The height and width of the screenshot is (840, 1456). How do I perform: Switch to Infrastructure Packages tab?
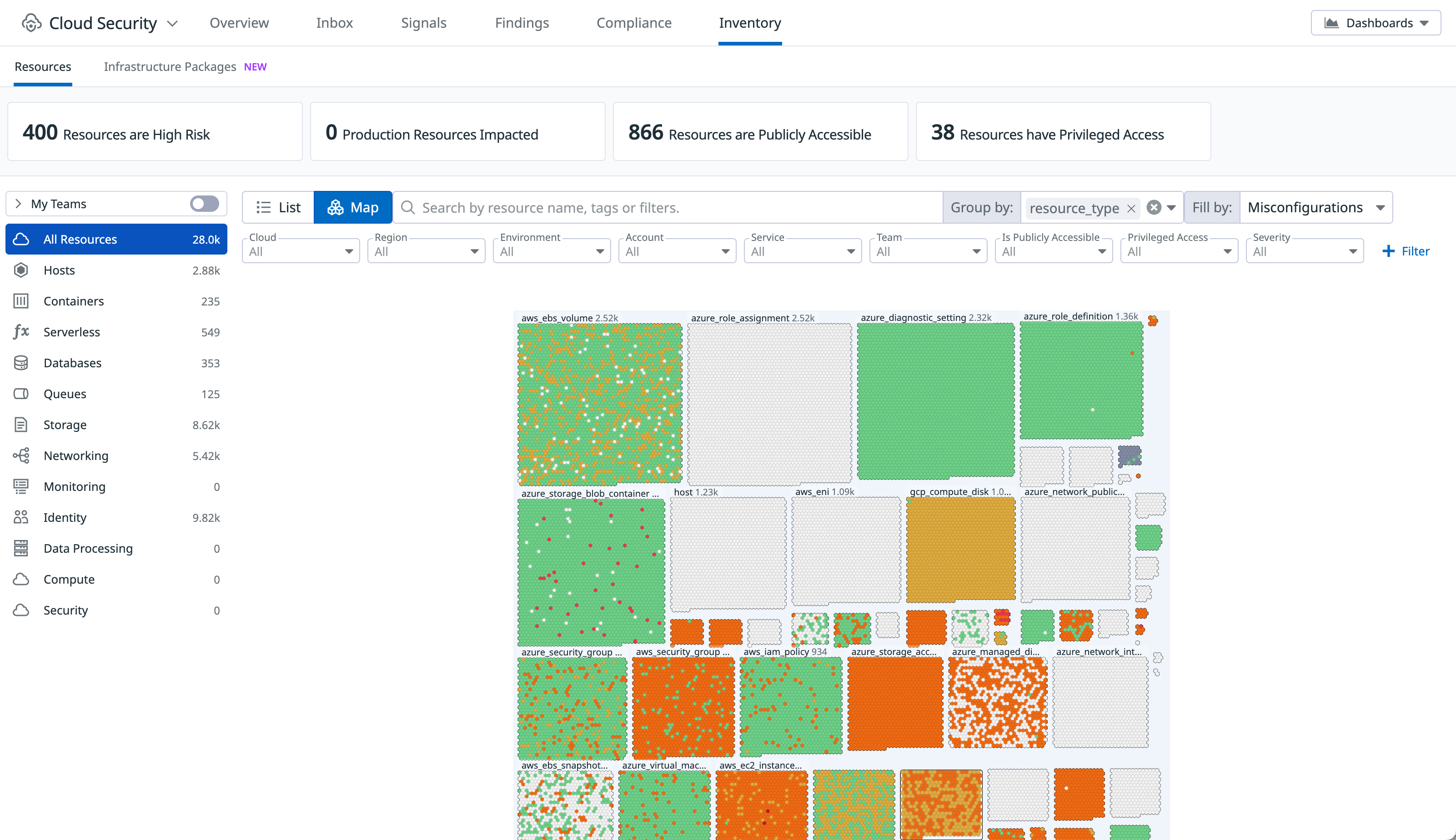(x=170, y=67)
